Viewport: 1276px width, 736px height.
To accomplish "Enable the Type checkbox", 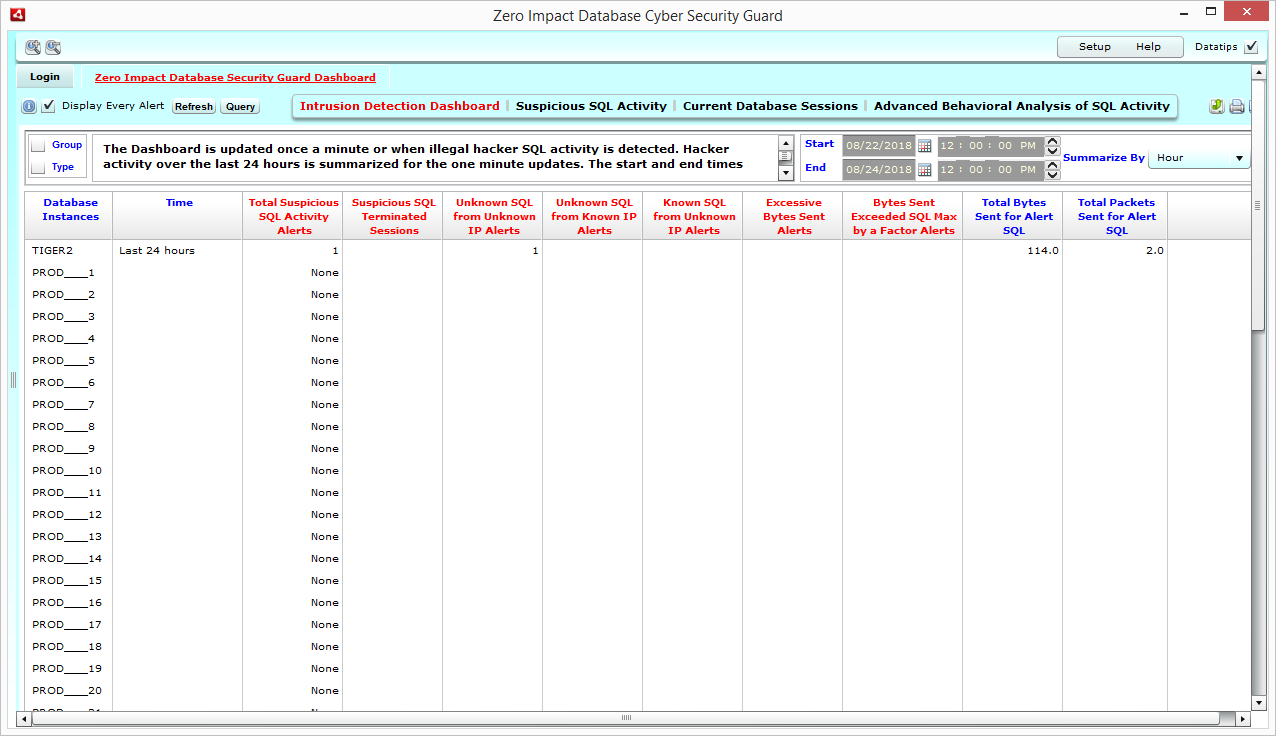I will tap(39, 168).
